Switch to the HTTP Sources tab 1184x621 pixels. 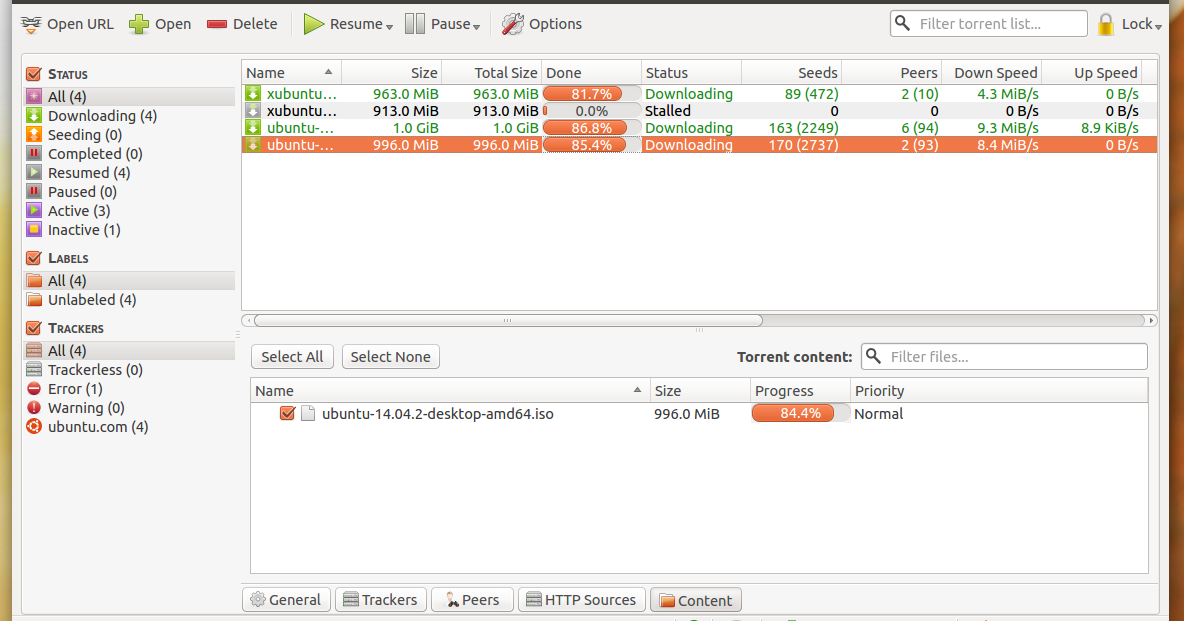pyautogui.click(x=581, y=599)
